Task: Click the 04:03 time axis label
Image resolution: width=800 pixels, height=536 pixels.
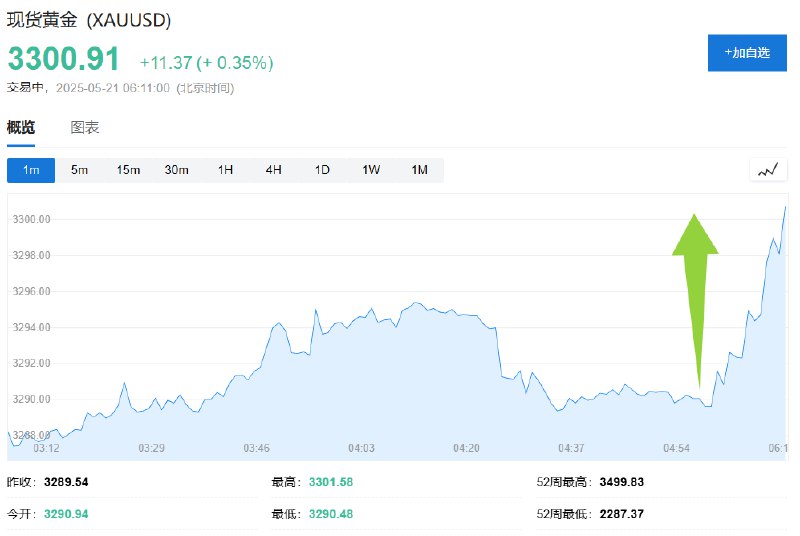Action: [x=361, y=448]
